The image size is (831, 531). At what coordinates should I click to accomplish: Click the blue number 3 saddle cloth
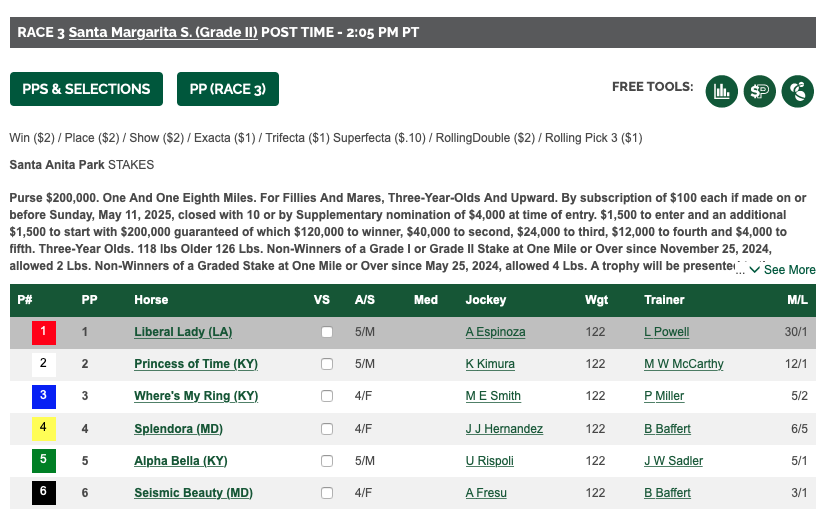click(43, 396)
